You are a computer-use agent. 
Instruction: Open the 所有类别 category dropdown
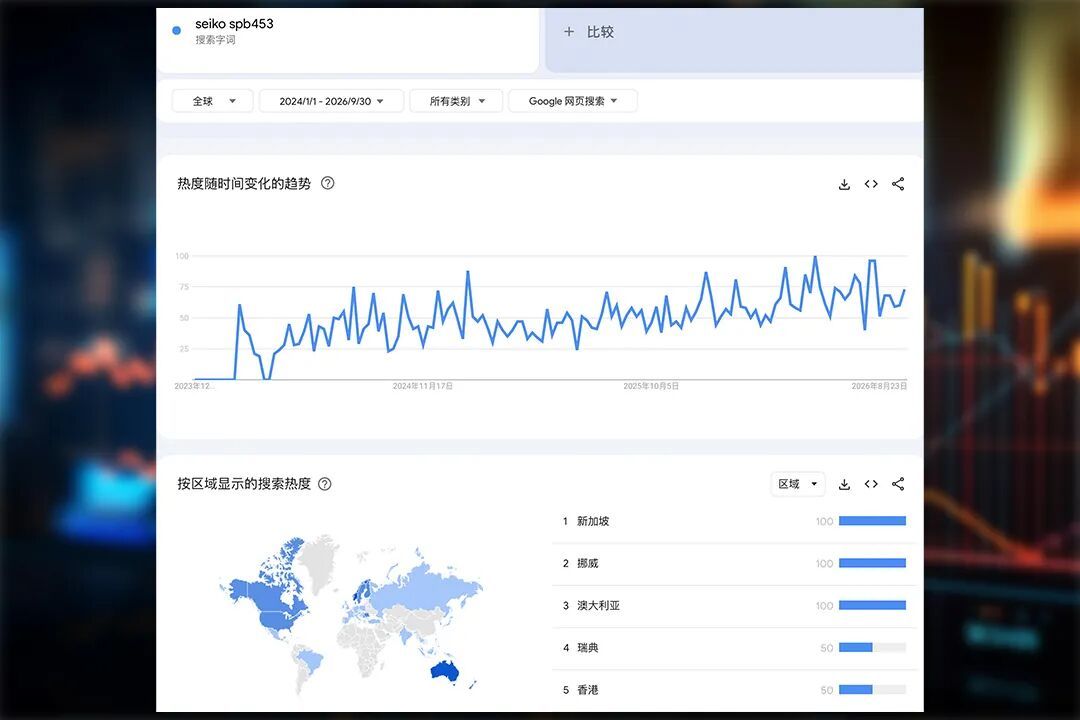click(457, 101)
